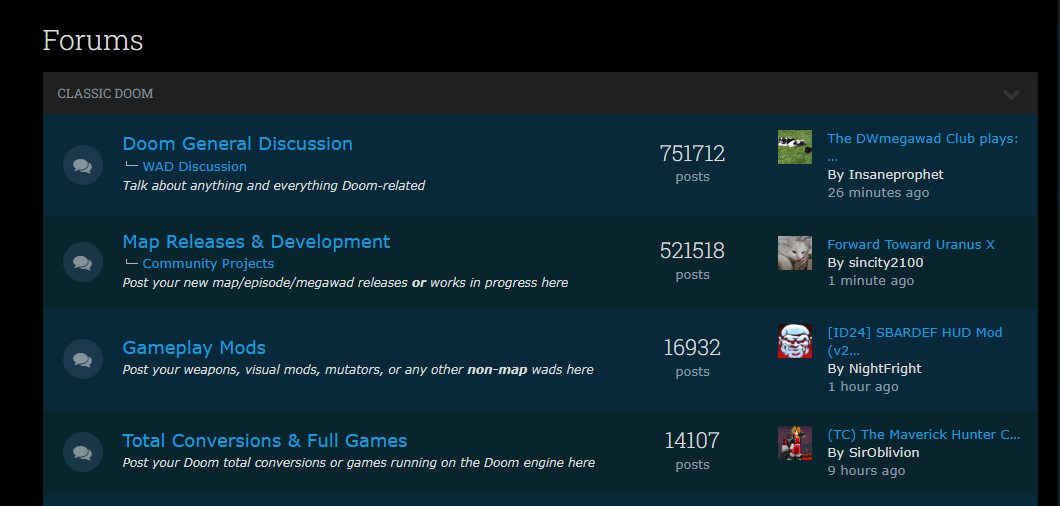Open the Community Projects subforum

click(x=208, y=264)
